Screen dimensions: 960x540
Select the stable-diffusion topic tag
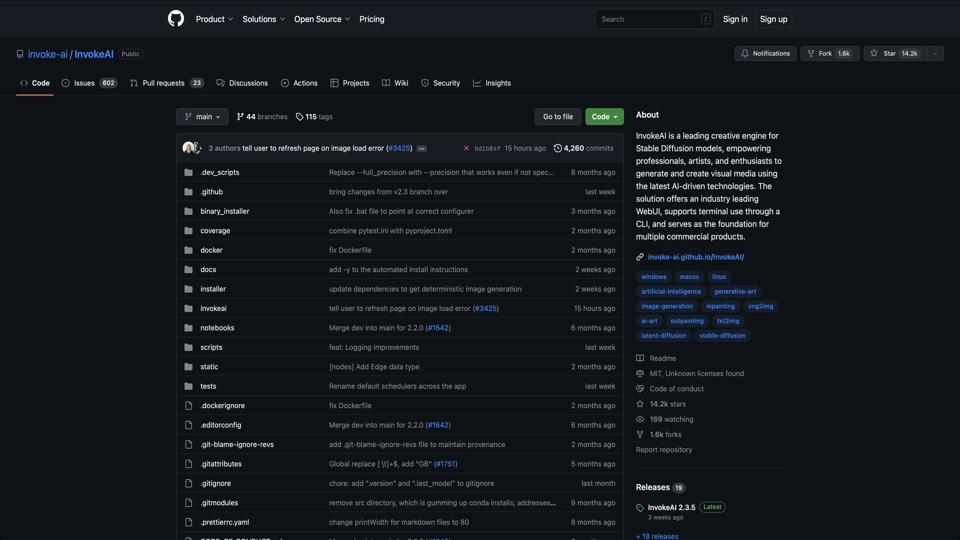coord(722,336)
